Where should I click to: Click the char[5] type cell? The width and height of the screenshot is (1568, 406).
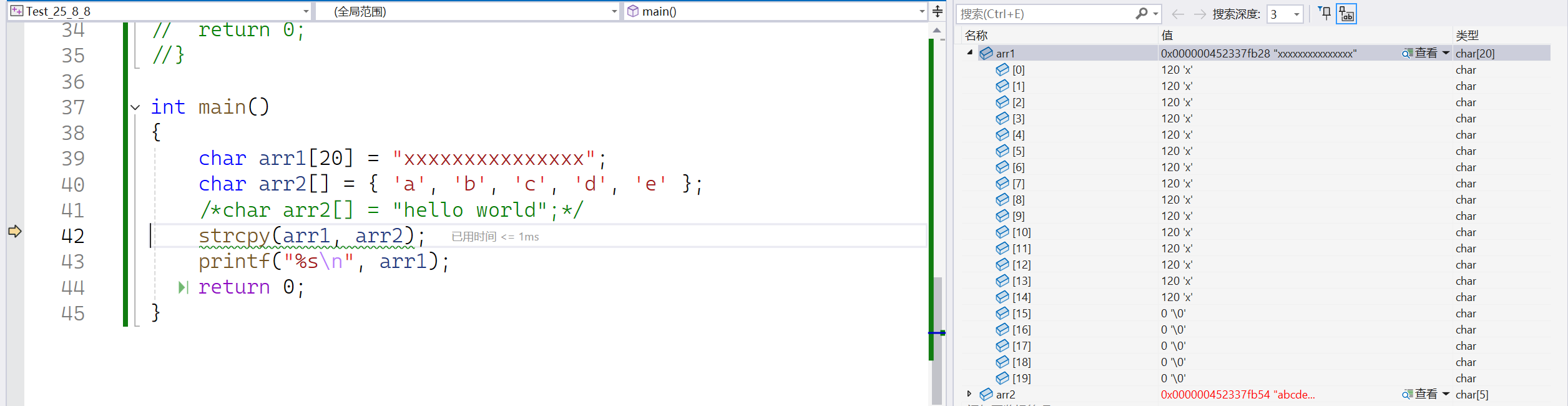point(1472,395)
